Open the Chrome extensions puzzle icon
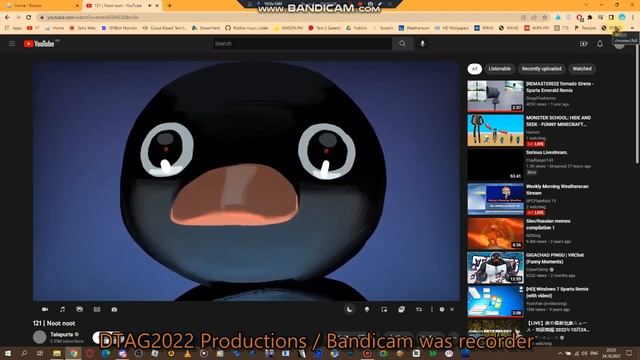Image resolution: width=640 pixels, height=360 pixels. tap(590, 17)
